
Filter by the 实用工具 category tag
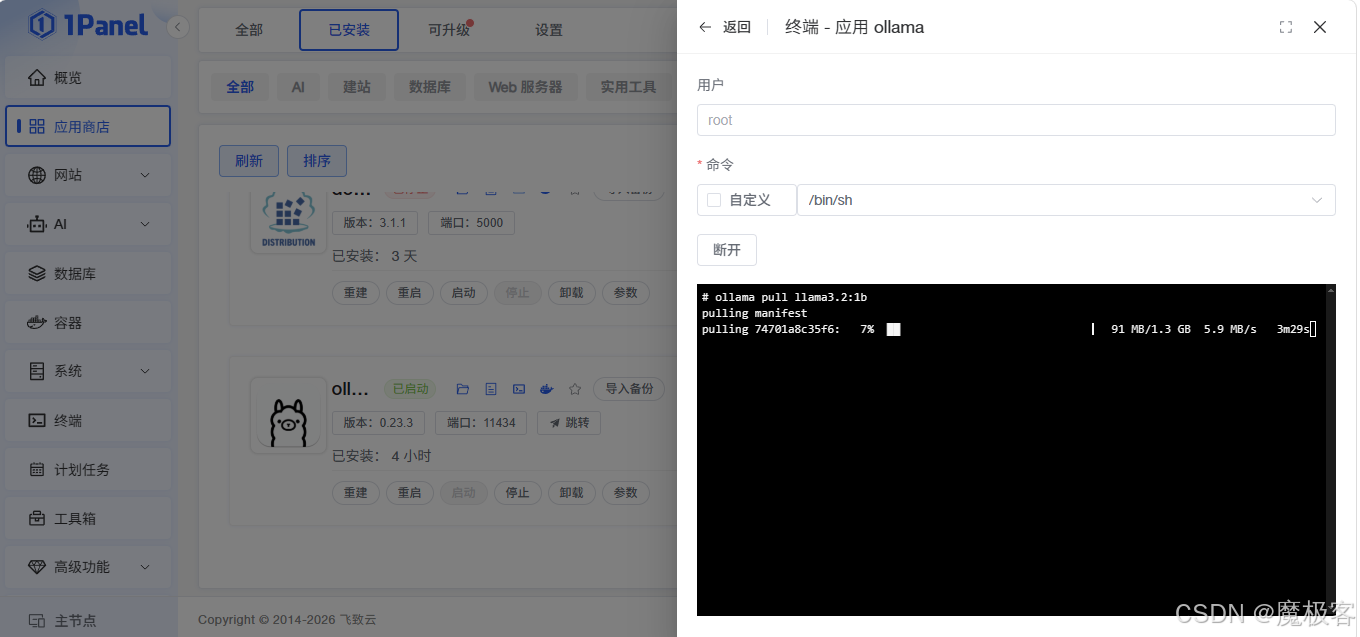(x=628, y=87)
